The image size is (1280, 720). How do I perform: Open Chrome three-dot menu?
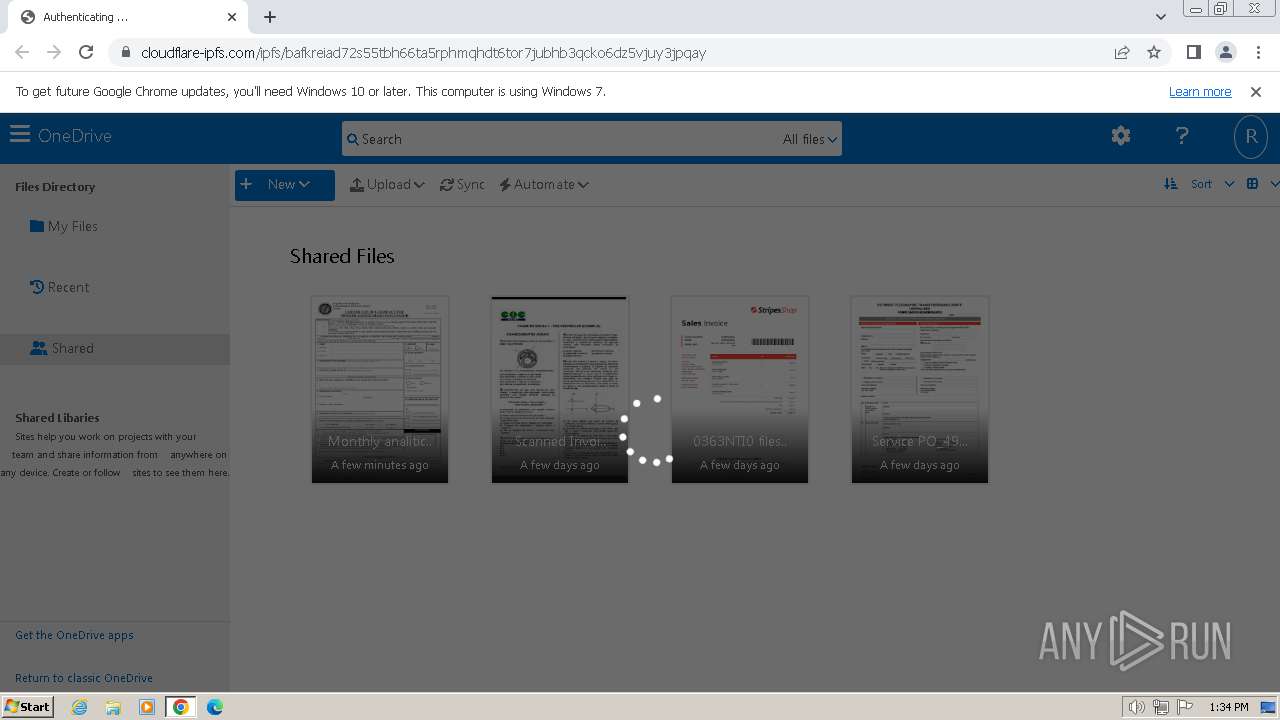click(x=1258, y=52)
